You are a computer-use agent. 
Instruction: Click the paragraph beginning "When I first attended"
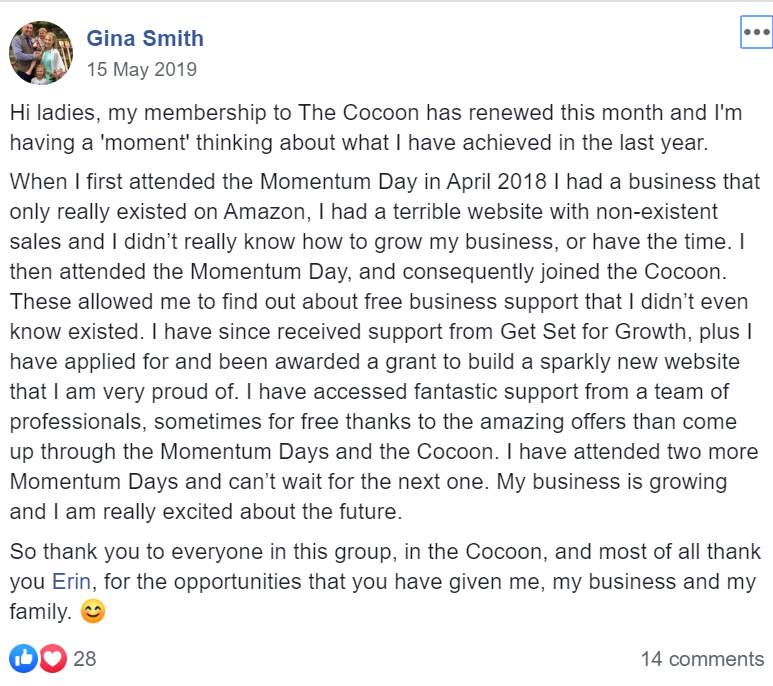click(385, 347)
